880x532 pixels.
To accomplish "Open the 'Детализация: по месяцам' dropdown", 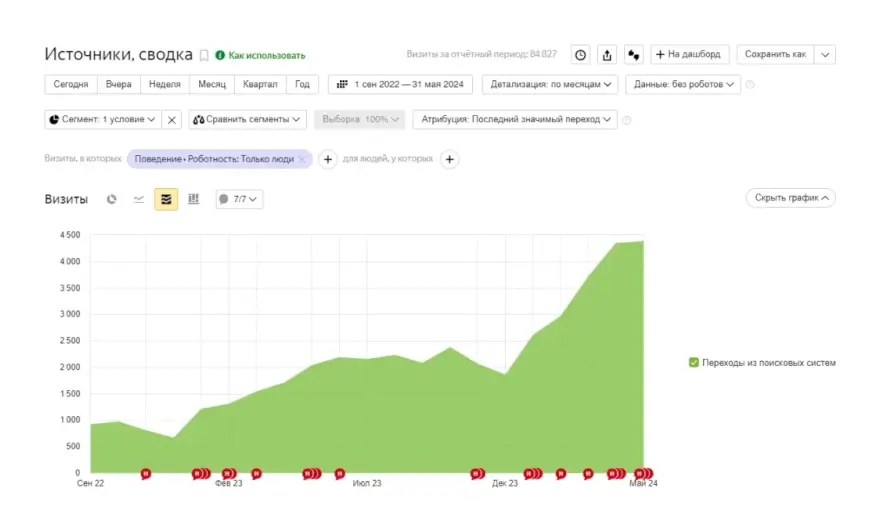I will coord(549,85).
